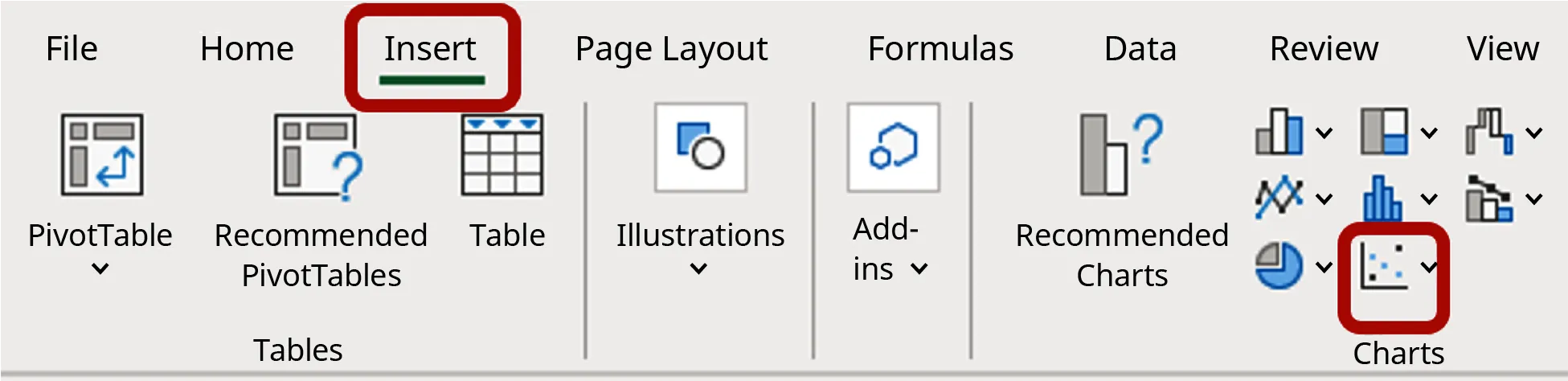Screen dimensions: 1568x381
Task: Click the PivotTable icon
Action: pos(101,154)
